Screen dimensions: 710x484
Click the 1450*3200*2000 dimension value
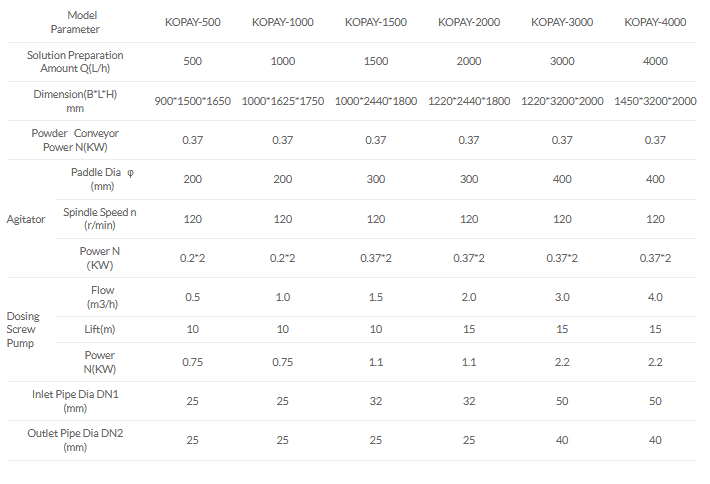tap(654, 101)
